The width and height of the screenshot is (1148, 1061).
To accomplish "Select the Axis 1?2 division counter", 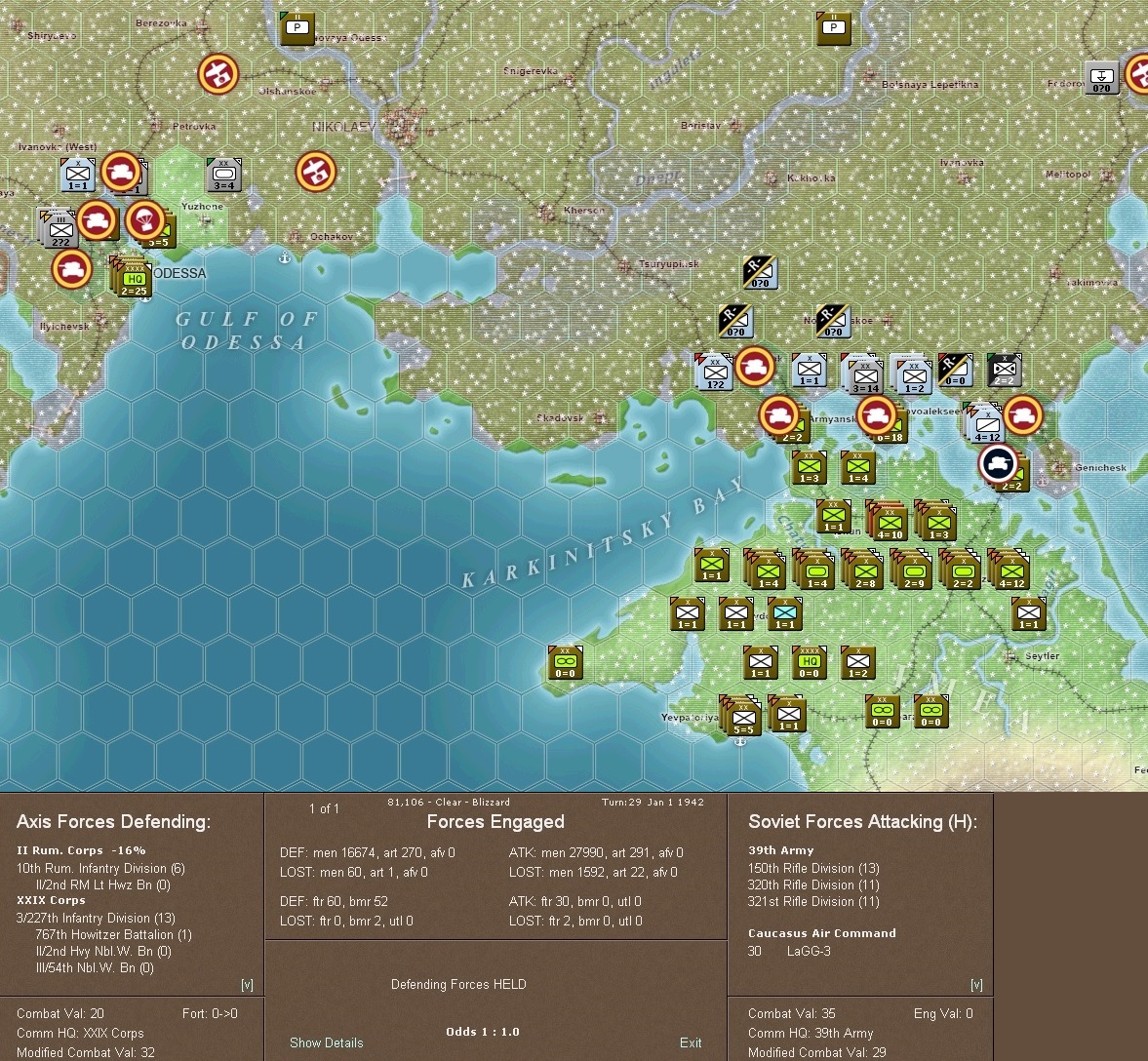I will pos(715,373).
